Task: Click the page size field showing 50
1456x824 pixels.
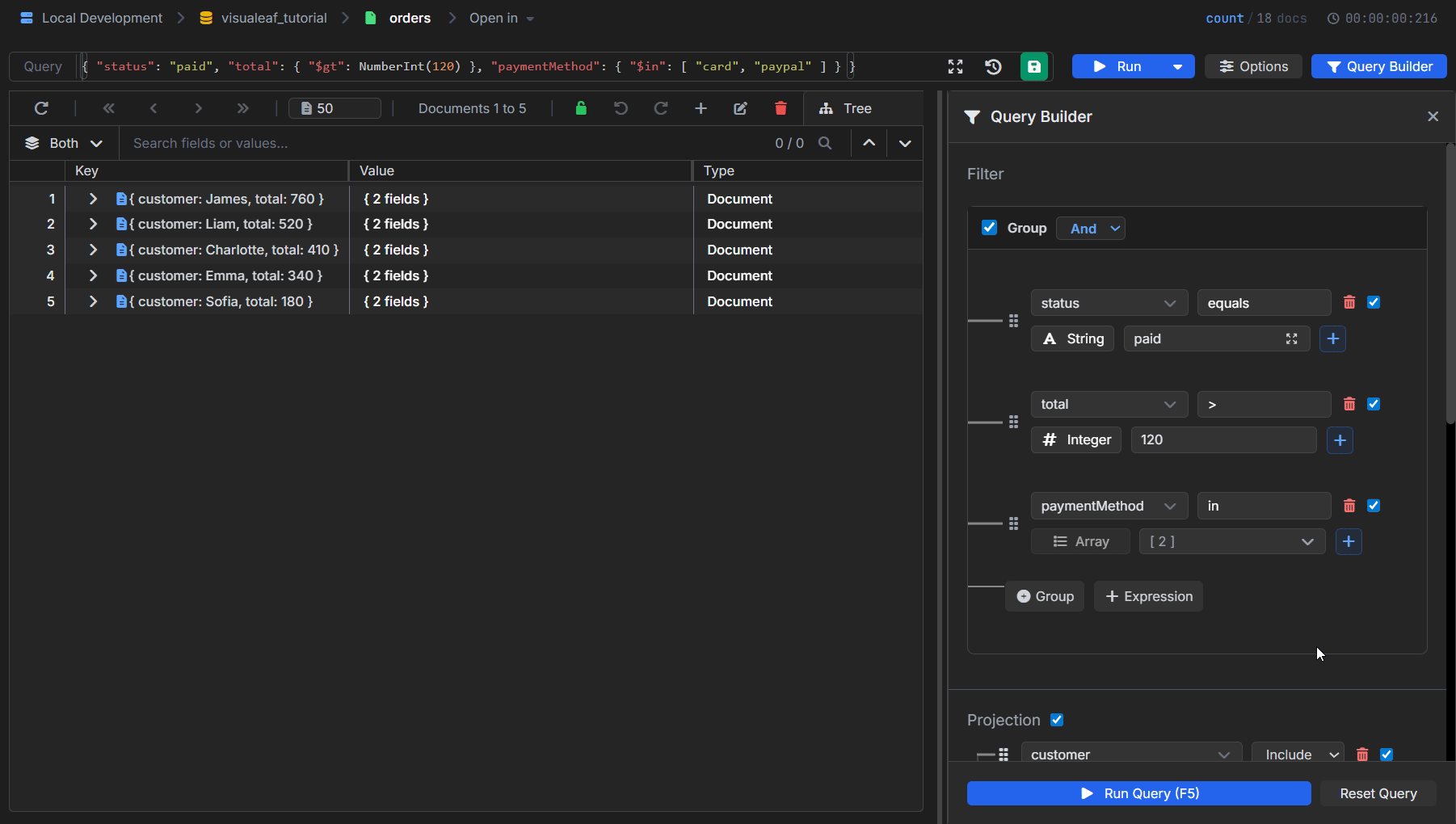Action: pyautogui.click(x=335, y=108)
